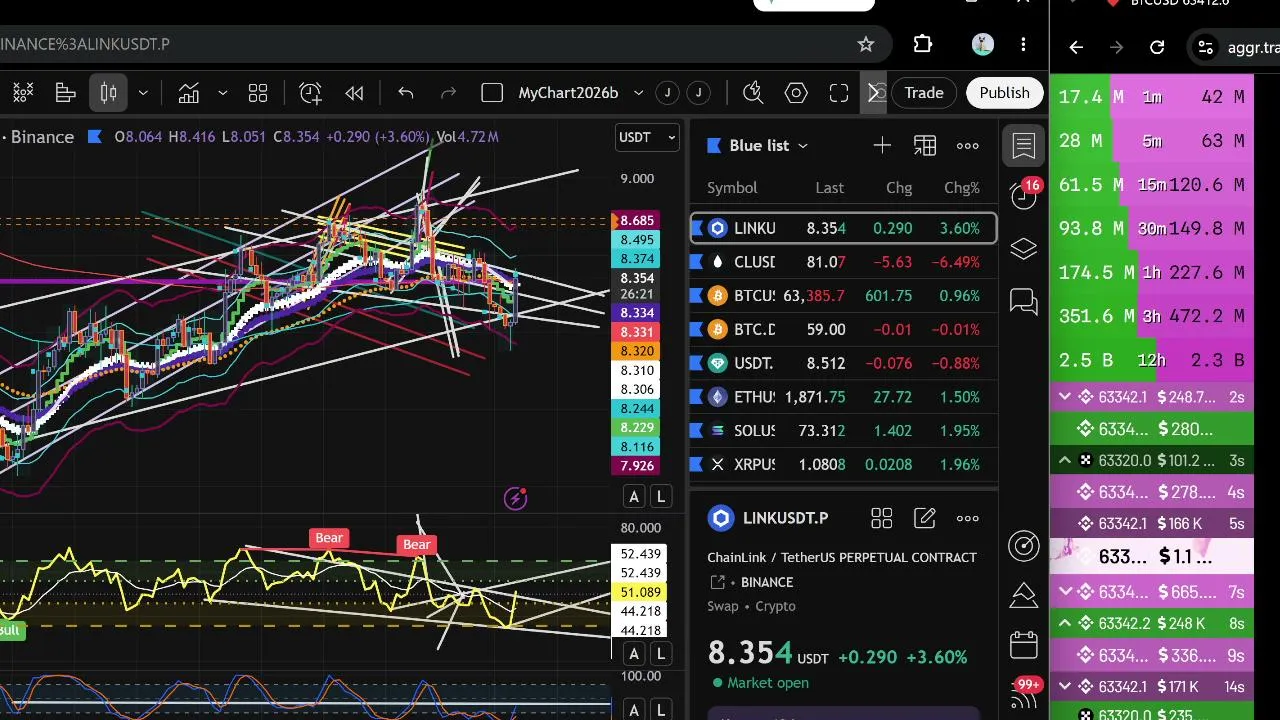Open the notifications icon with 99+ badge

pyautogui.click(x=1024, y=693)
